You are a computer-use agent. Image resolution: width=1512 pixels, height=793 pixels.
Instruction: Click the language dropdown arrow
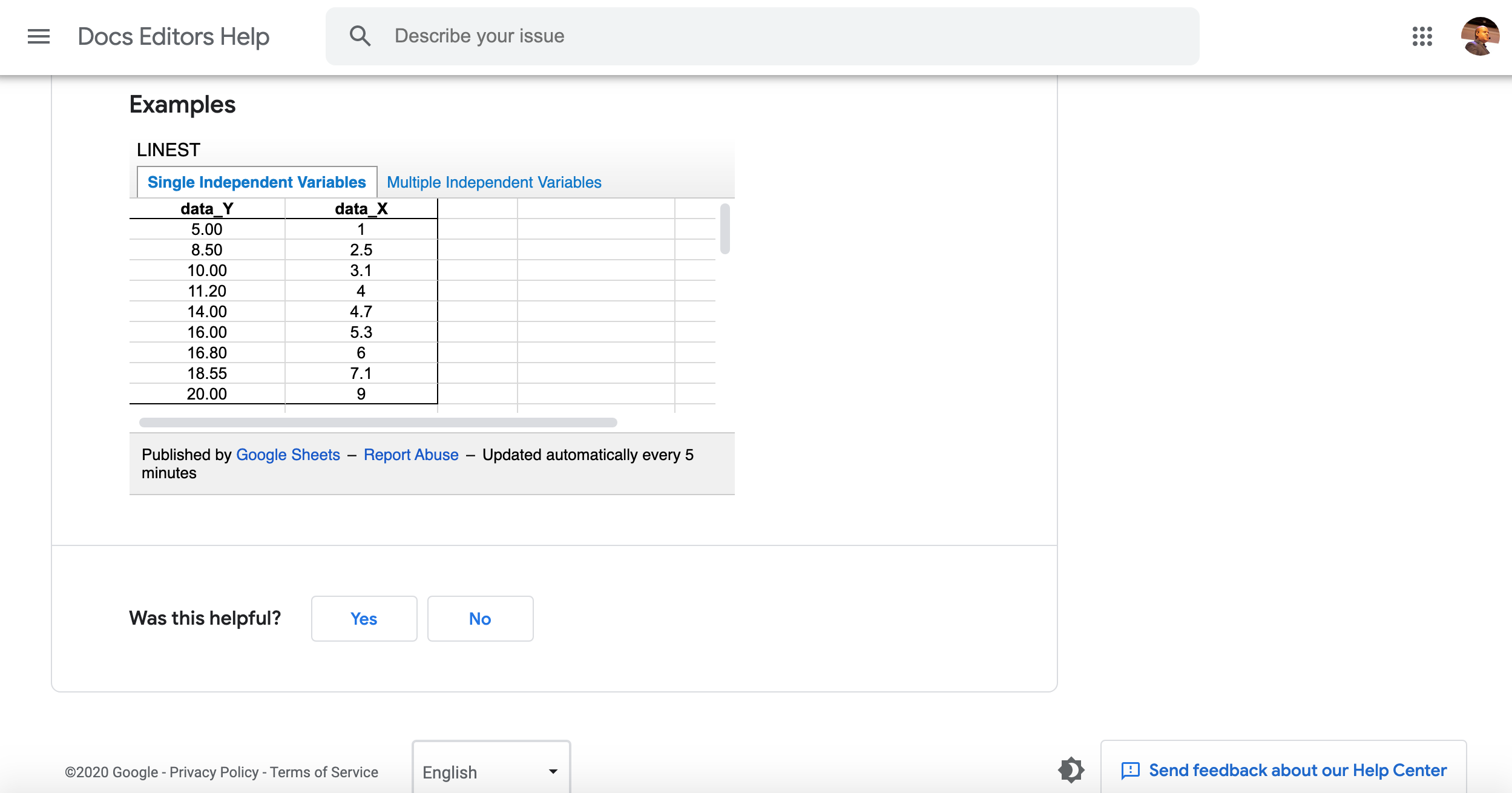point(553,772)
